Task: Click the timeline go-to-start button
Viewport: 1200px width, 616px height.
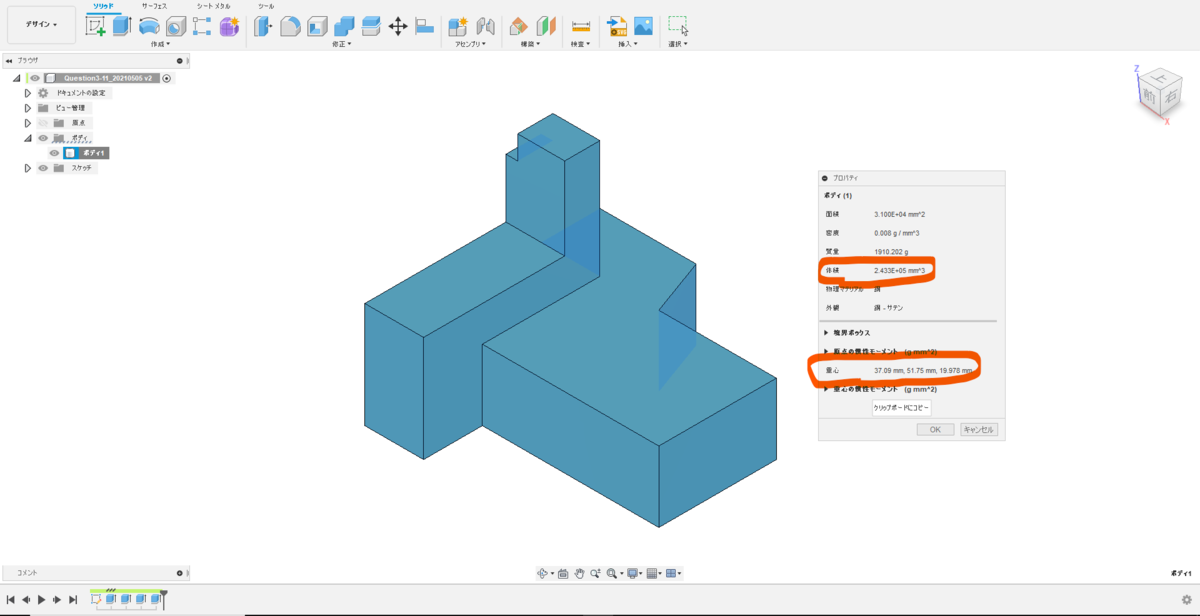Action: 10,599
